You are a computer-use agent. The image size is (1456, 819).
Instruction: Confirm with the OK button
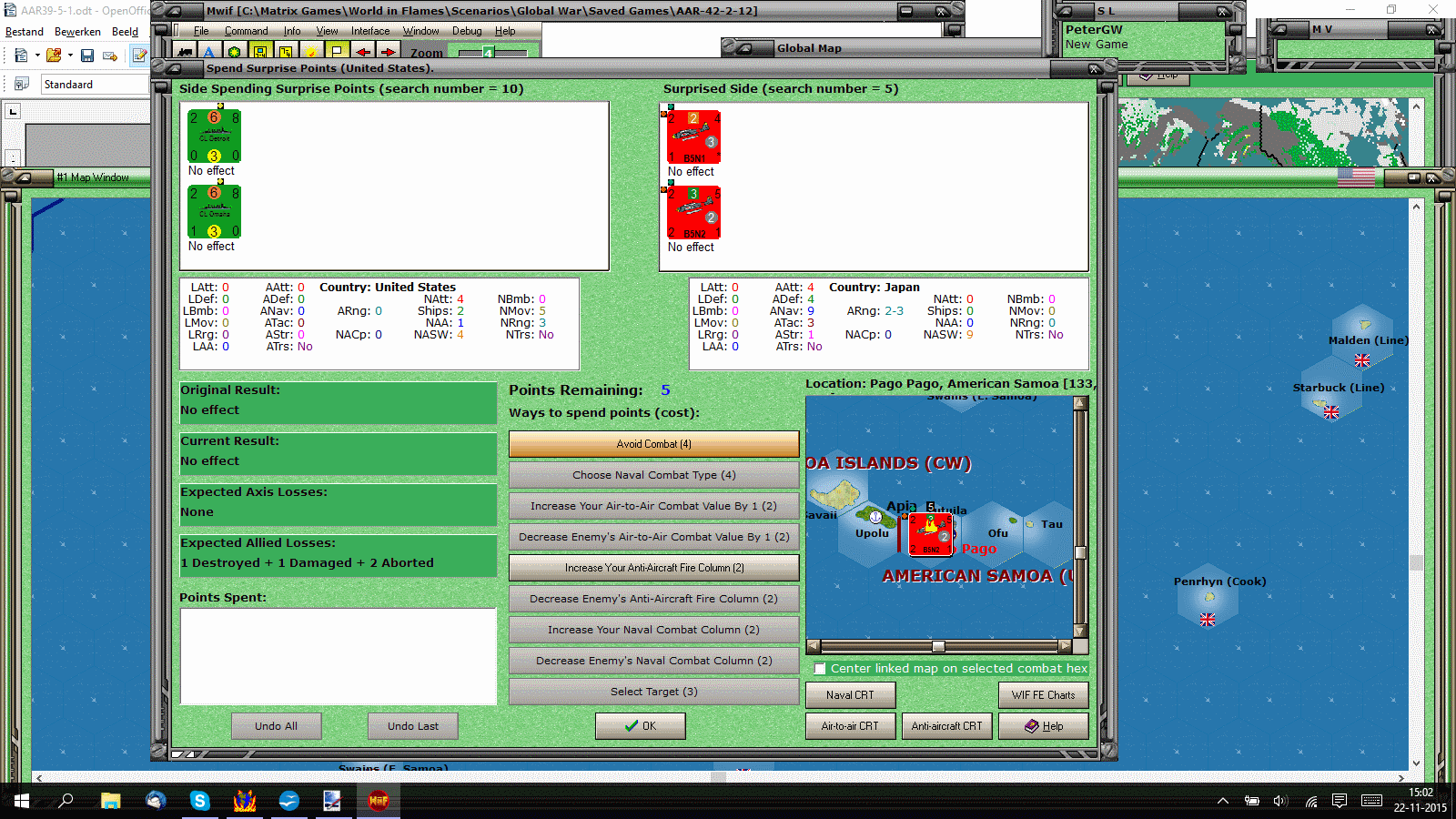pos(641,726)
